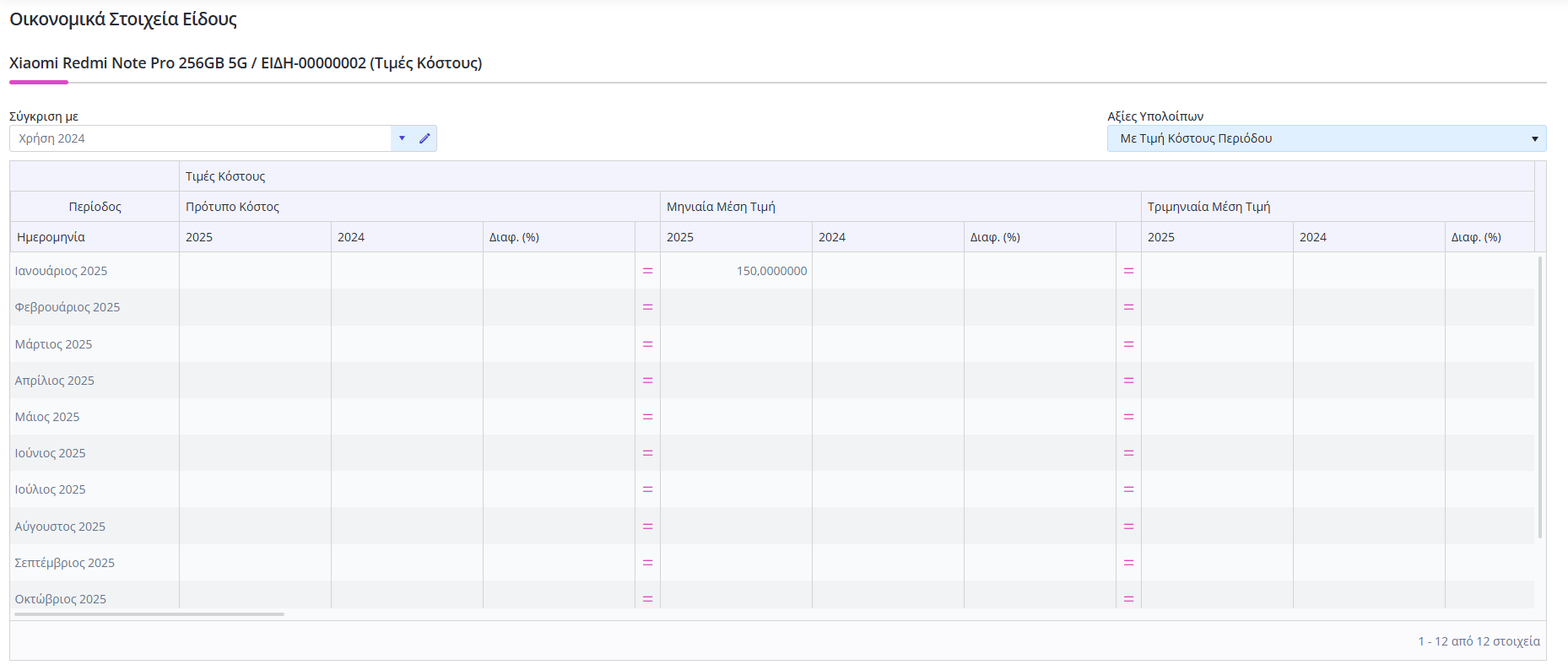This screenshot has width=1568, height=670.
Task: Click equals icon in Φεβρουάριος row, Μηνιαία Μέση Τιμή
Action: click(x=1128, y=307)
